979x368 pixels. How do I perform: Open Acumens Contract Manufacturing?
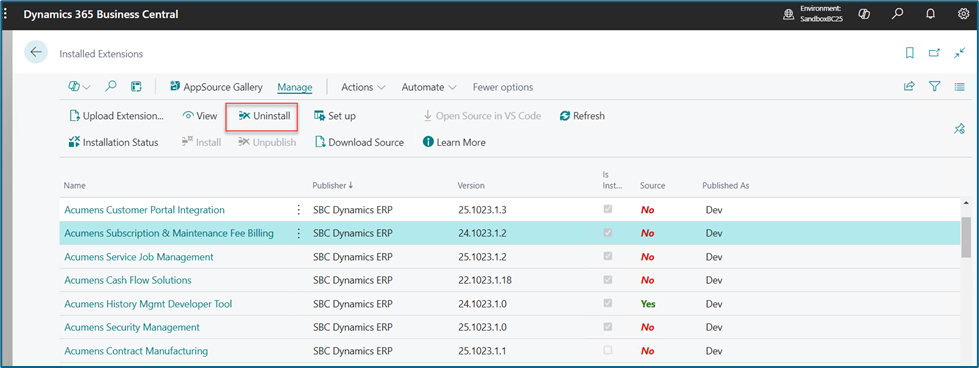pyautogui.click(x=136, y=351)
